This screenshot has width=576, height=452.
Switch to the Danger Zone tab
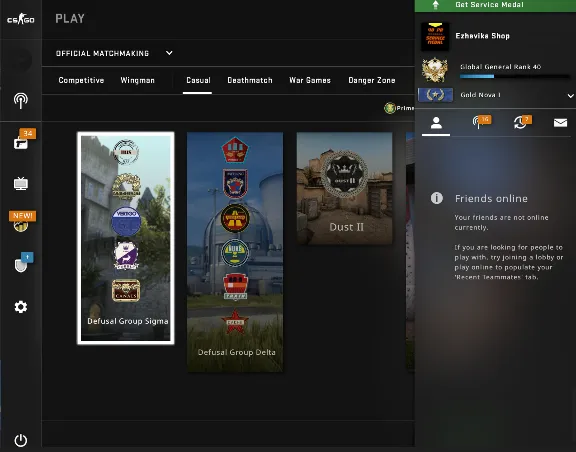click(x=372, y=80)
